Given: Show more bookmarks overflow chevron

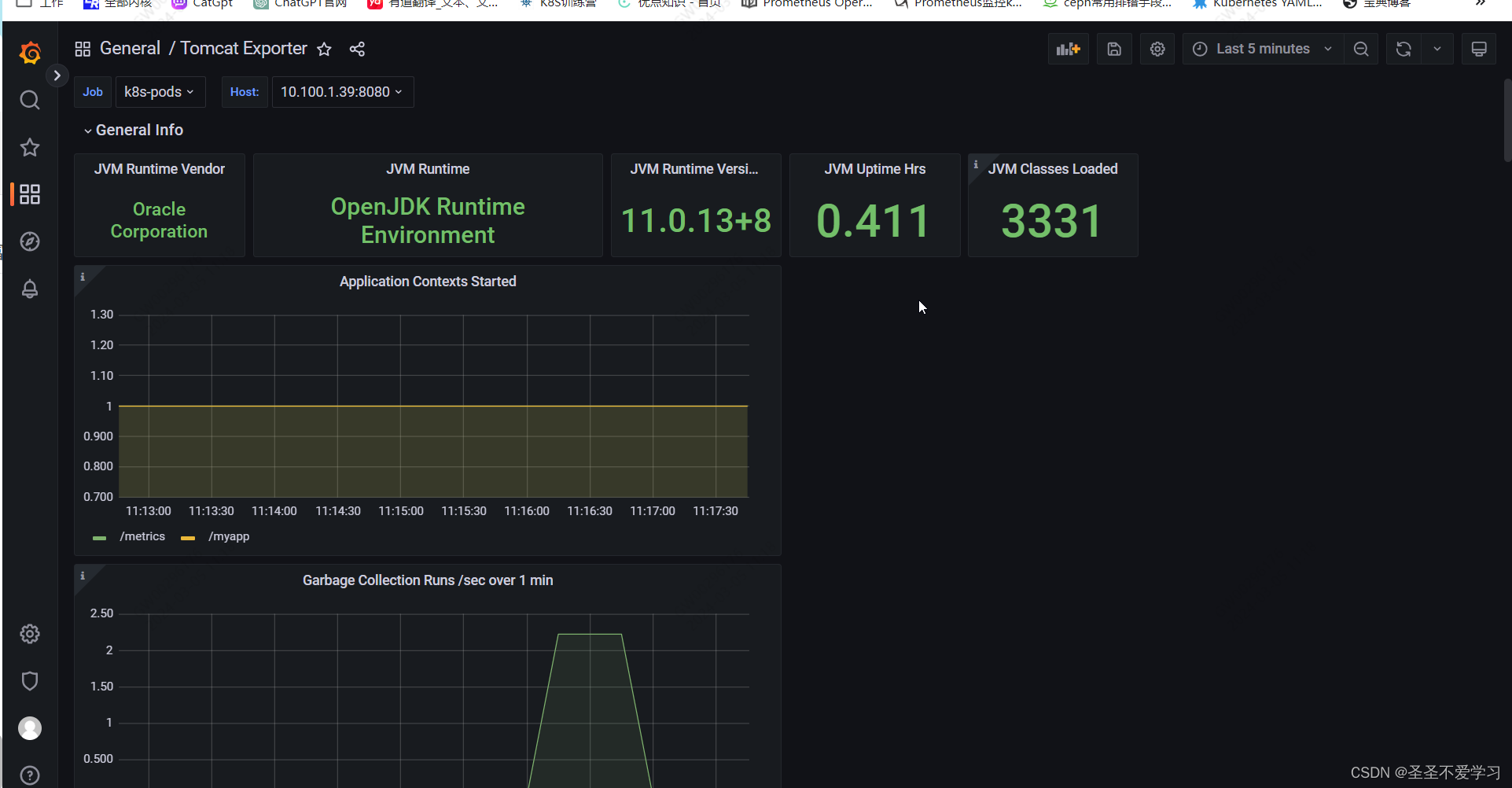Looking at the screenshot, I should pos(1480,4).
